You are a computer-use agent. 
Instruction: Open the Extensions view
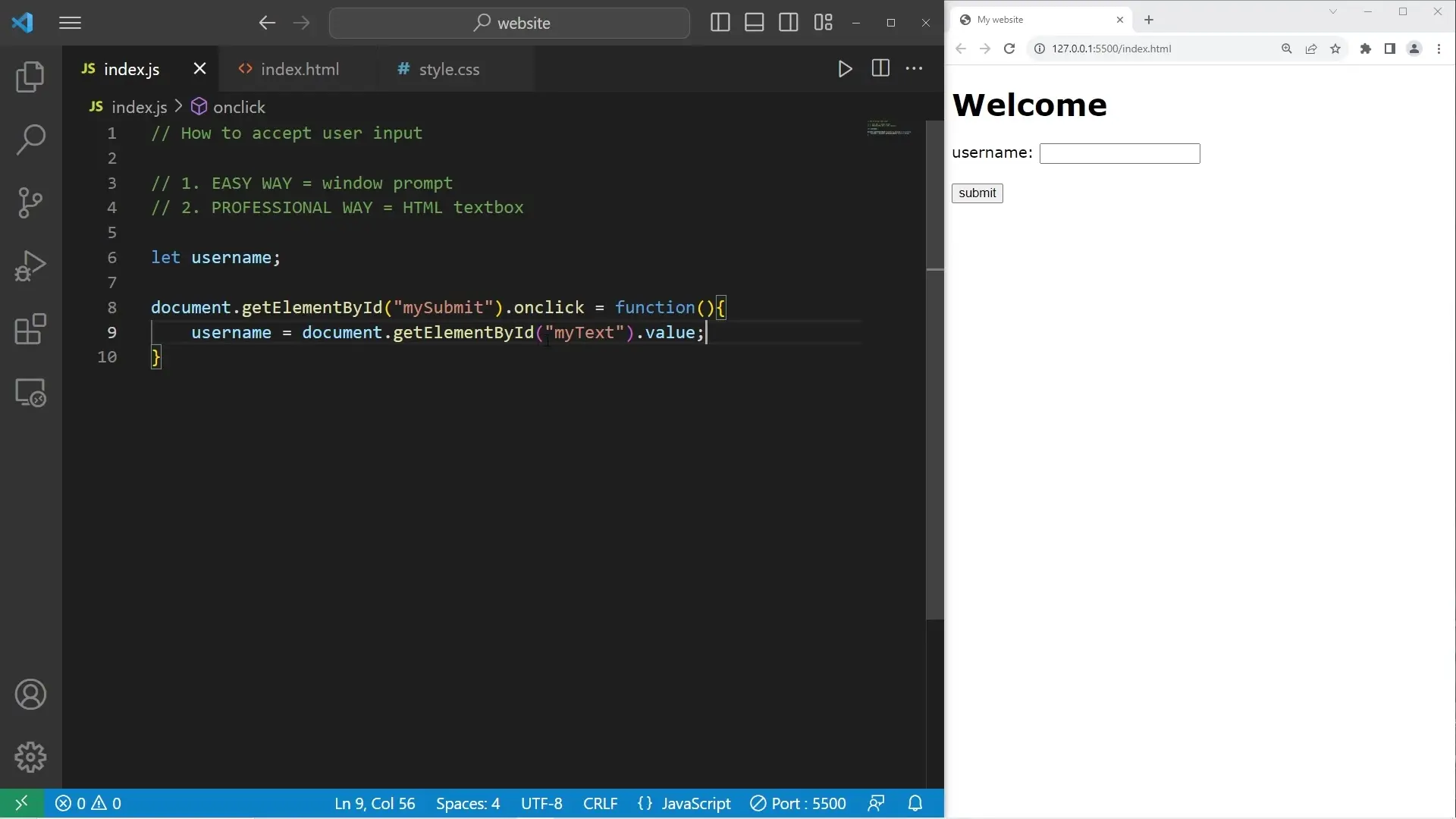point(30,329)
